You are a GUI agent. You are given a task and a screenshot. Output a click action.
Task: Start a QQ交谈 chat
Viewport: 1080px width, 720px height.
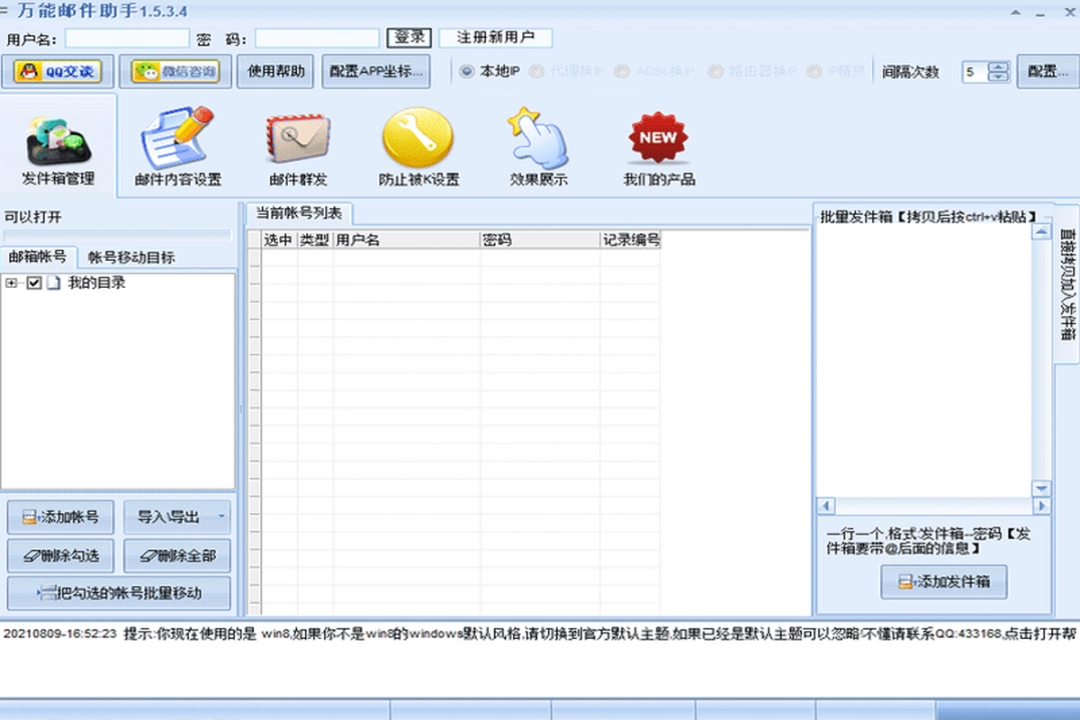(57, 71)
